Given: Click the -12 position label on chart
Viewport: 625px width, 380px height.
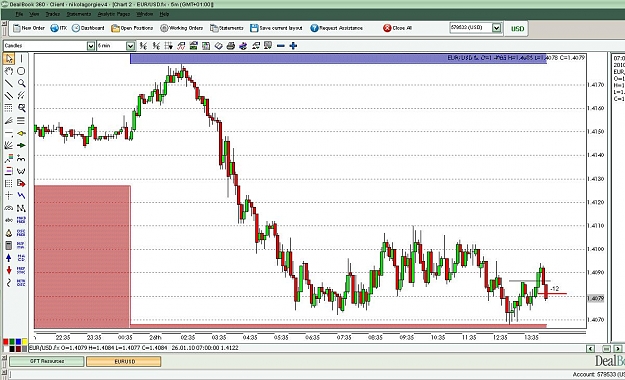Looking at the screenshot, I should point(554,288).
